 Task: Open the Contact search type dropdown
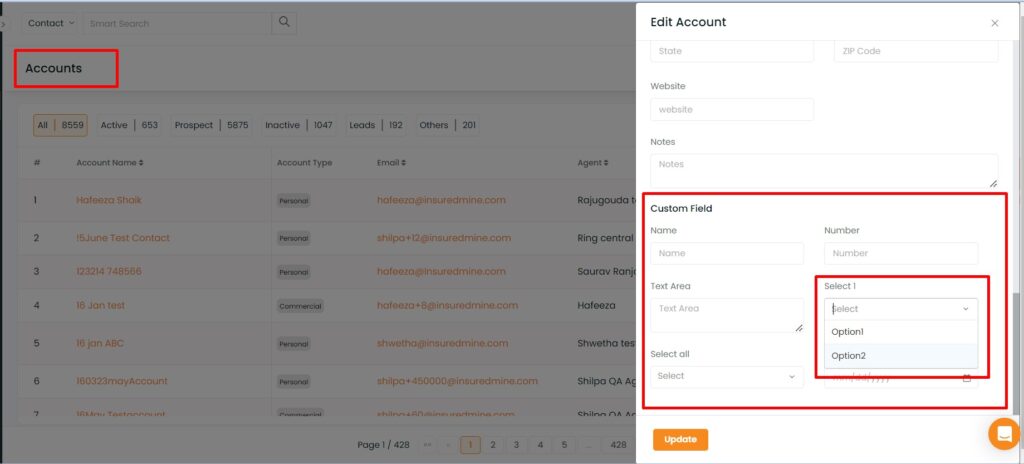50,22
